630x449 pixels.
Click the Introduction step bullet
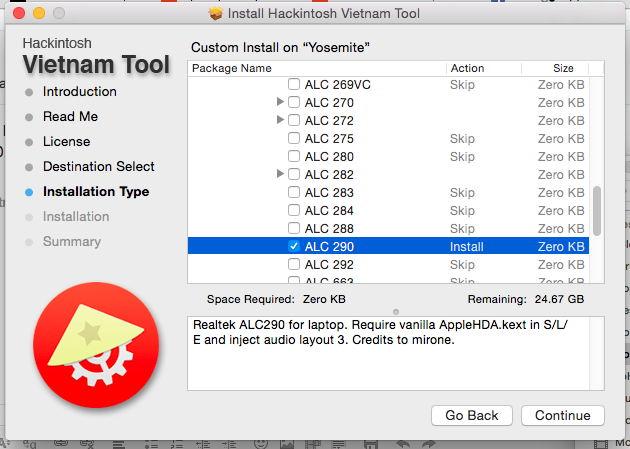pyautogui.click(x=29, y=92)
